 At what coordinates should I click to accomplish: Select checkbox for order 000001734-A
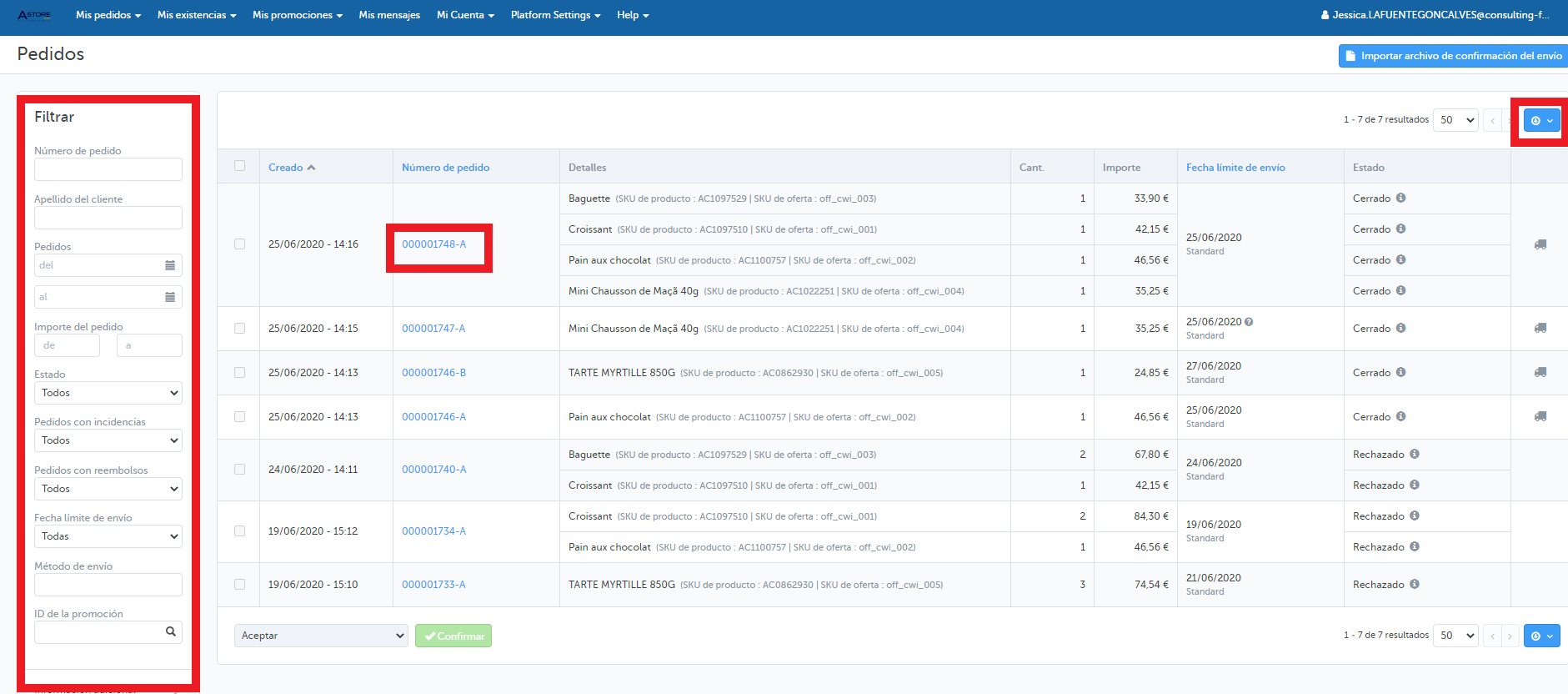click(x=240, y=531)
